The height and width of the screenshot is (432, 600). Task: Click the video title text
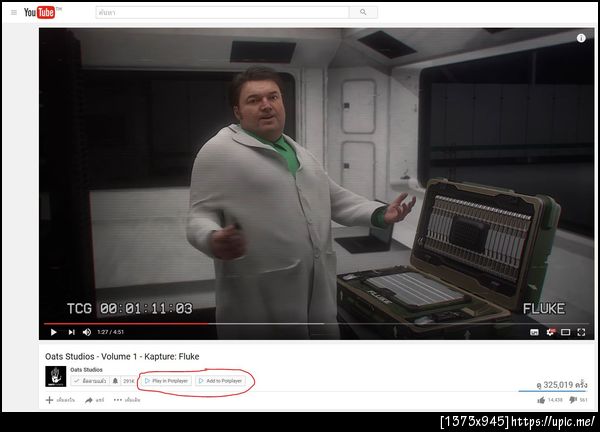pos(122,357)
